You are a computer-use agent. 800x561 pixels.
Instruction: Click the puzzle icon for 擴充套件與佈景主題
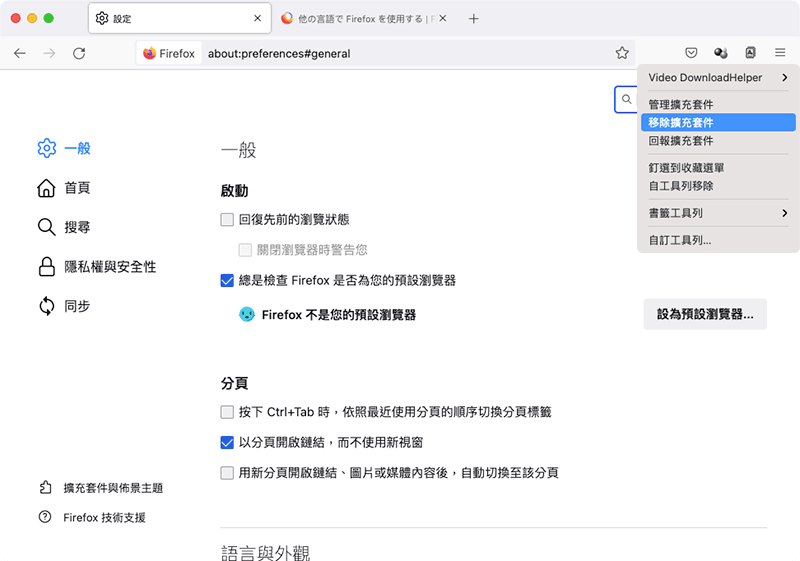point(45,488)
